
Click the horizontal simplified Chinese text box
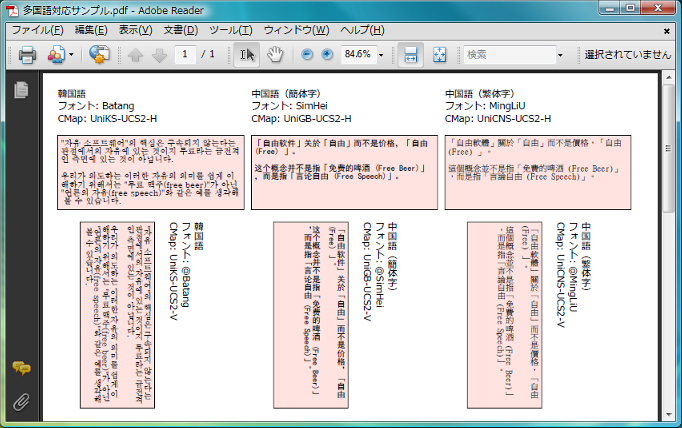point(344,172)
